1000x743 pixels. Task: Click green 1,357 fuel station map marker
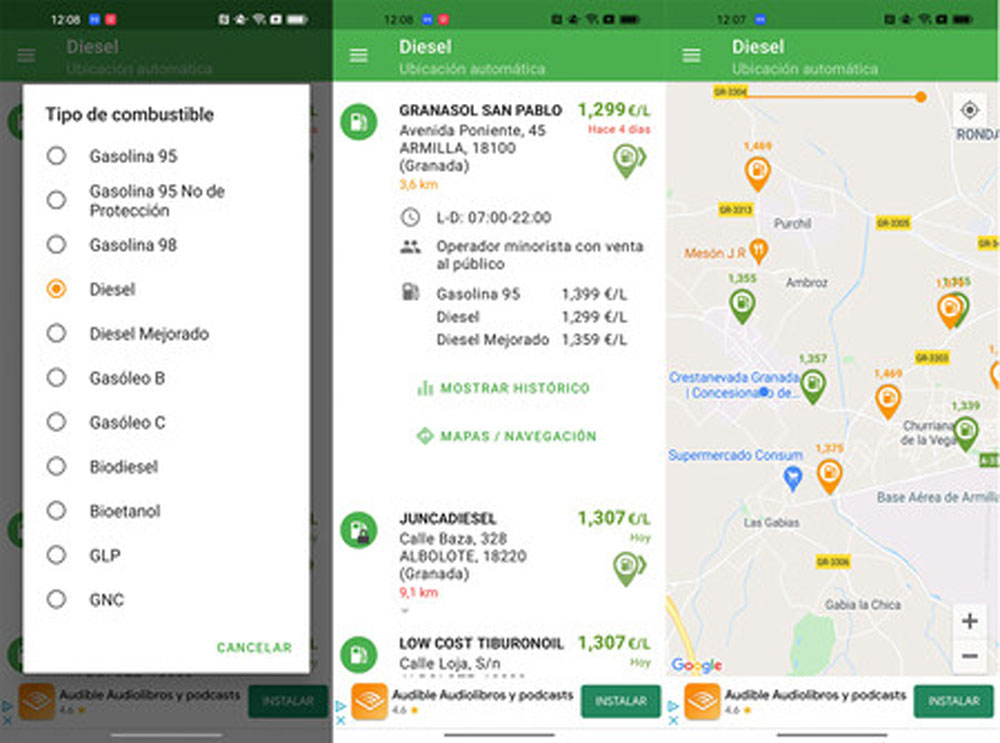(x=813, y=385)
